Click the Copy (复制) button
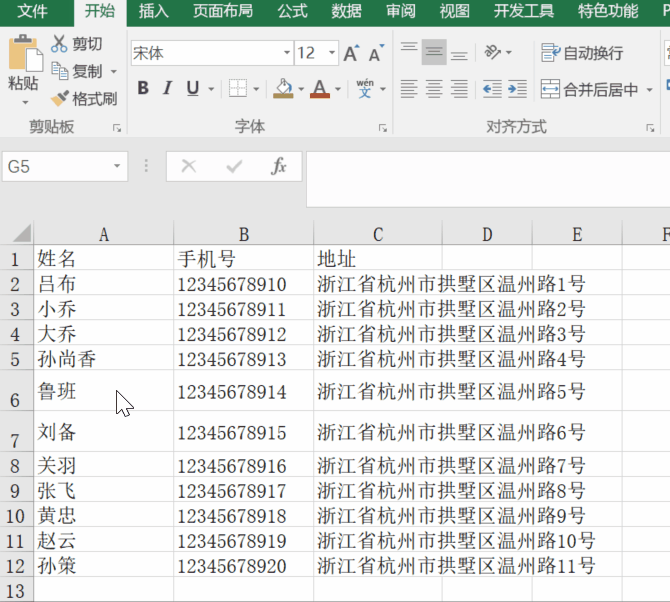 tap(77, 71)
